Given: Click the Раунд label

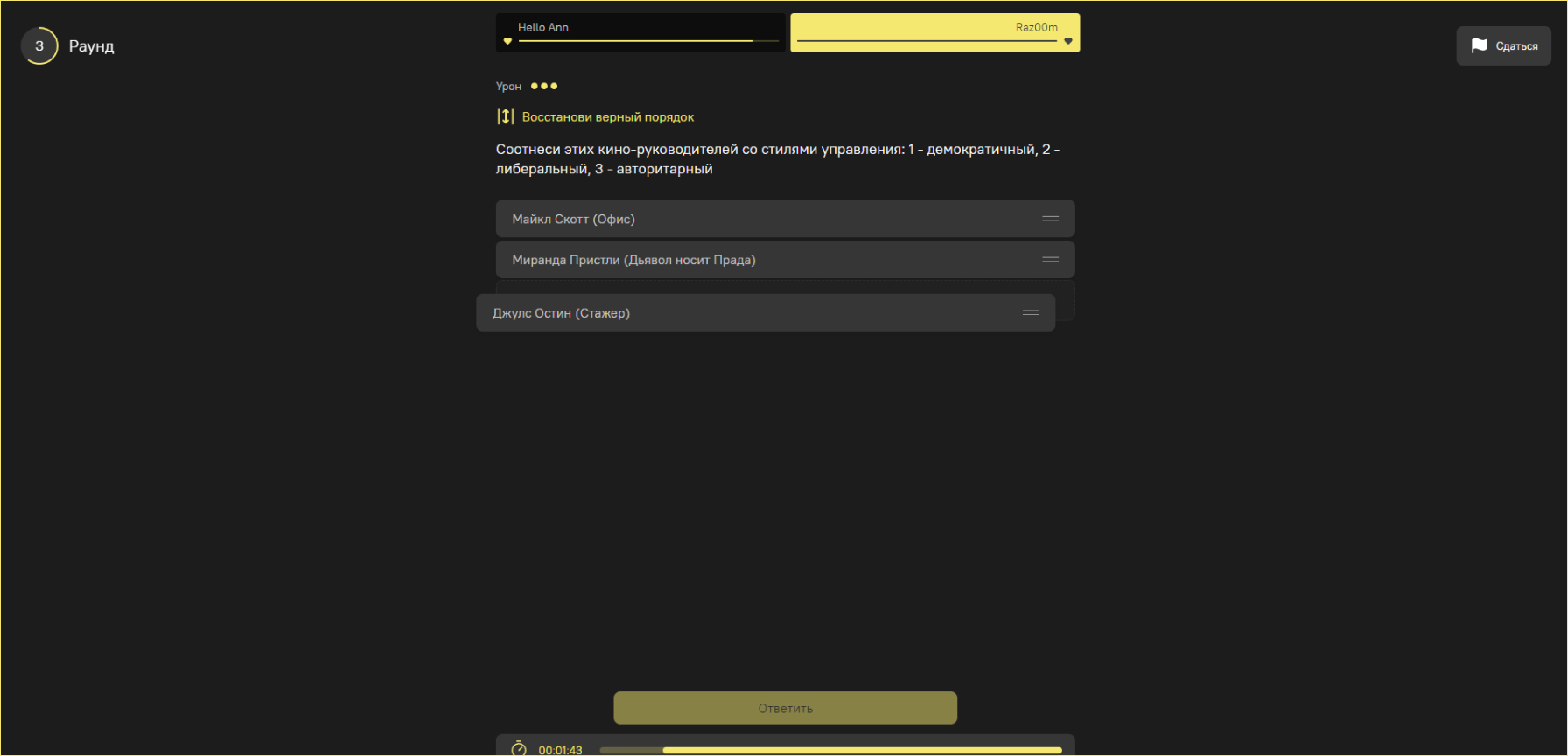Looking at the screenshot, I should 91,46.
